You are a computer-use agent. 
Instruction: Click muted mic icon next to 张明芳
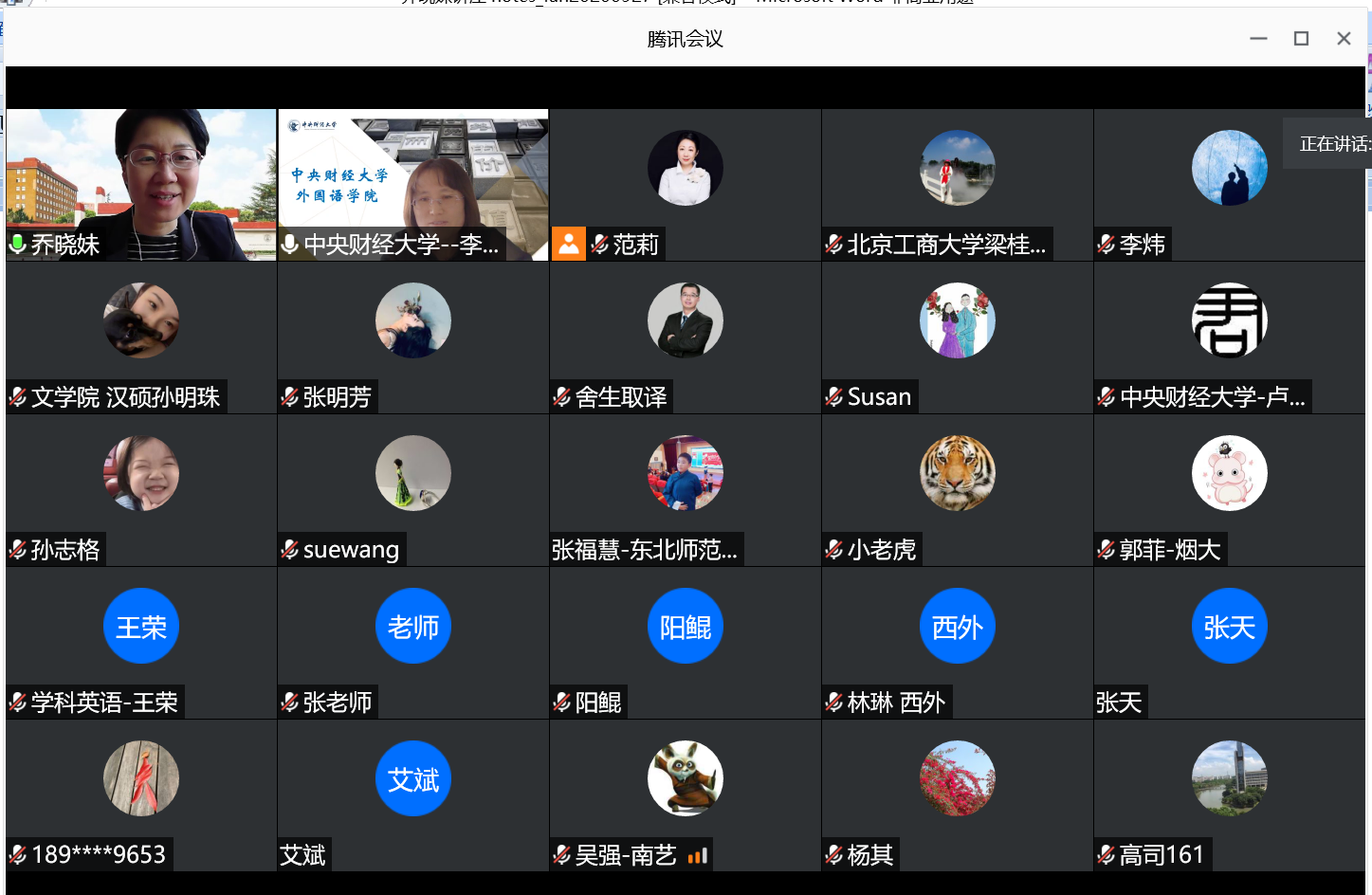tap(289, 397)
